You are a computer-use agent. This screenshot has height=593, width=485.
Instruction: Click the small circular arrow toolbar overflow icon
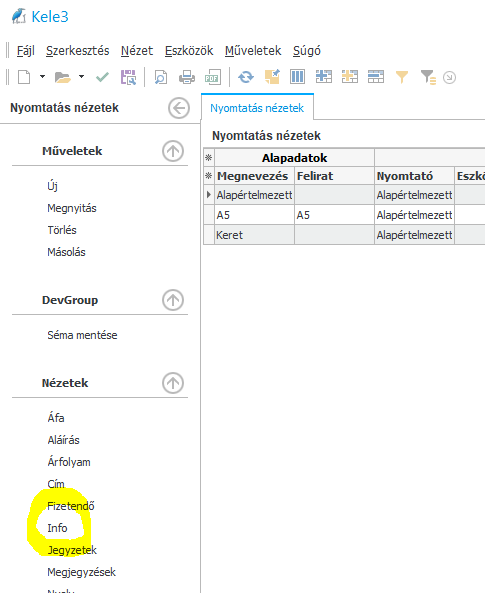pos(449,78)
